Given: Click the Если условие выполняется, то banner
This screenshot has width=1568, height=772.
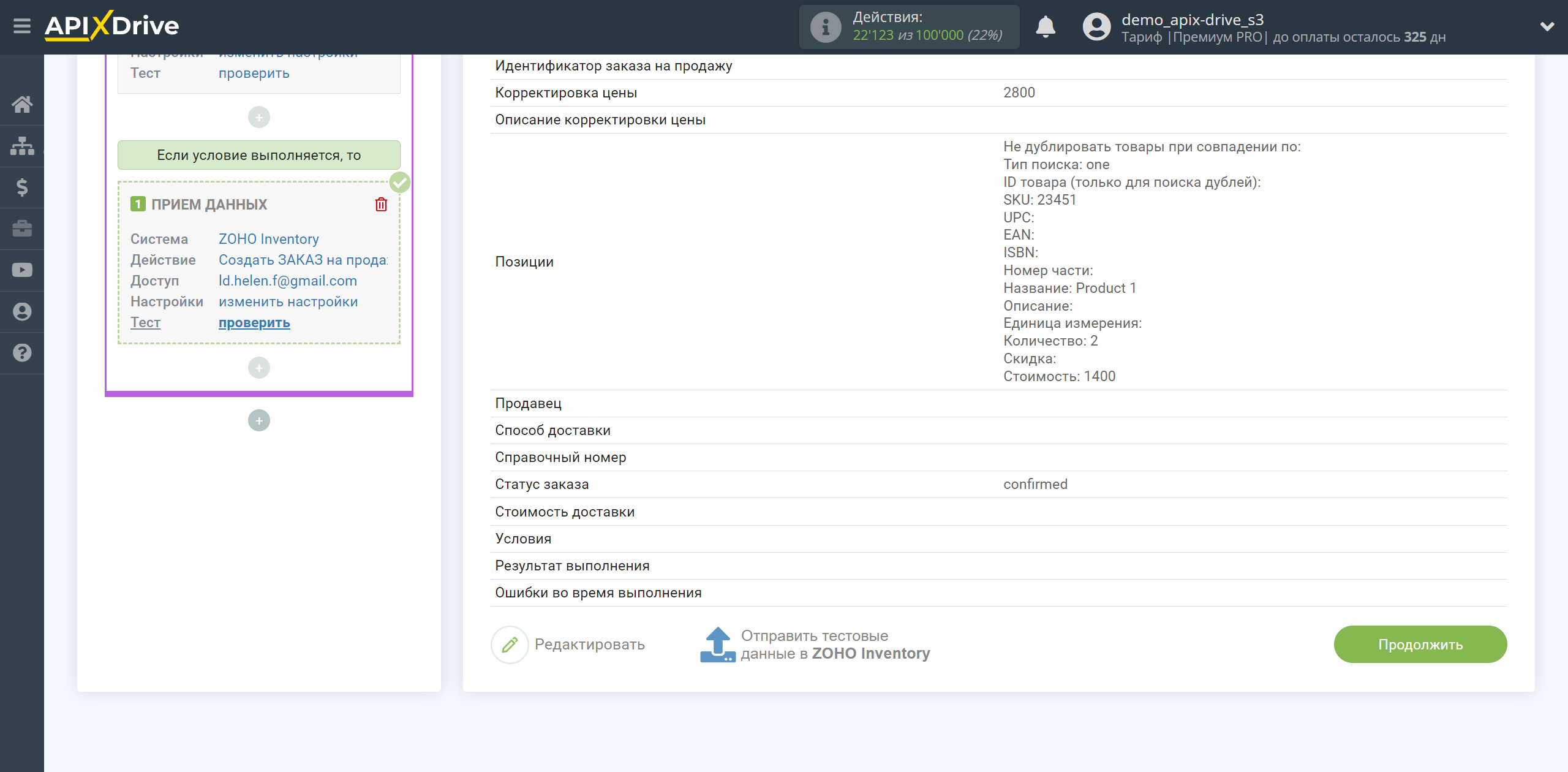Looking at the screenshot, I should (259, 155).
